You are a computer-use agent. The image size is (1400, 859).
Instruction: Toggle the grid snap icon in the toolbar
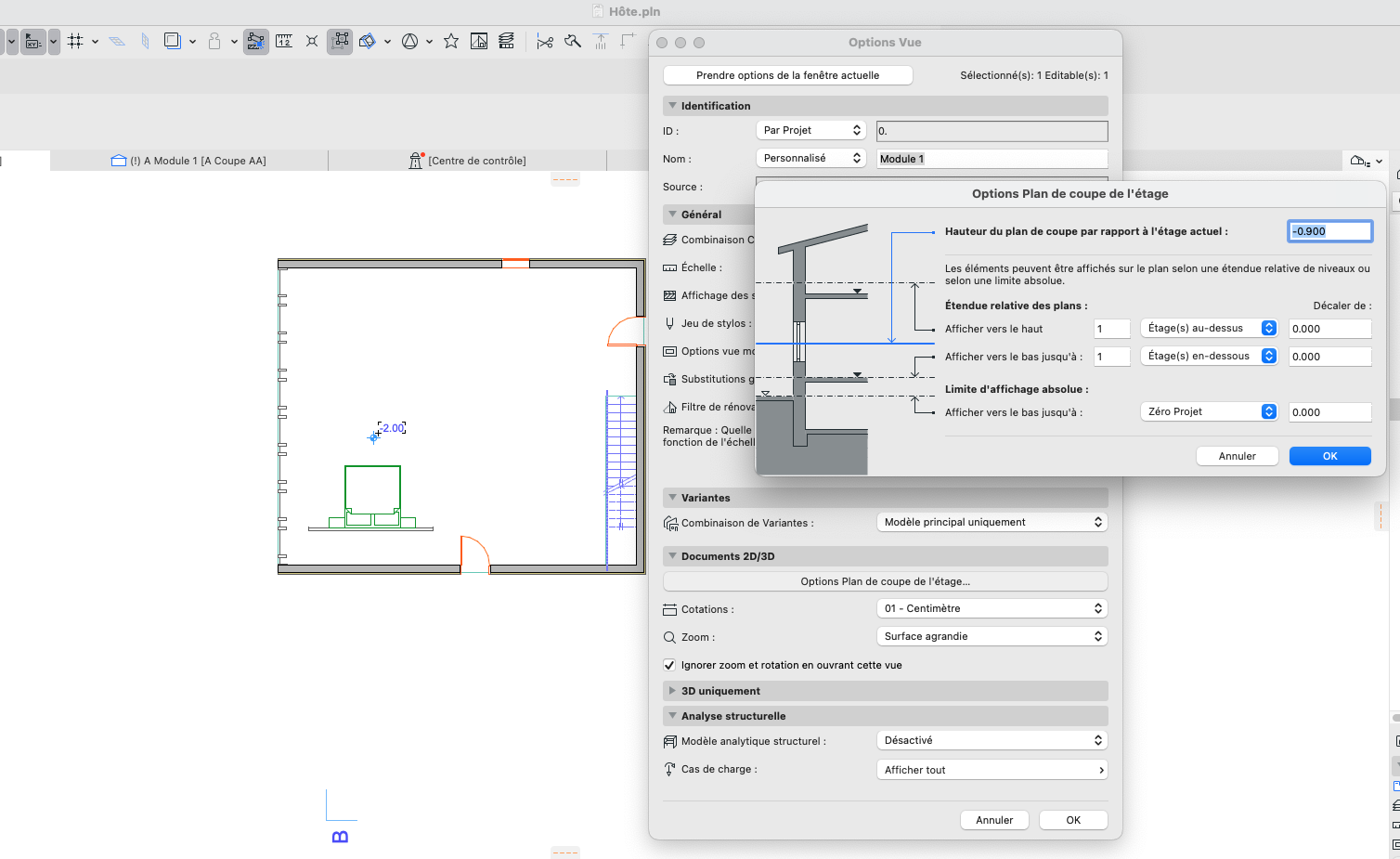75,41
